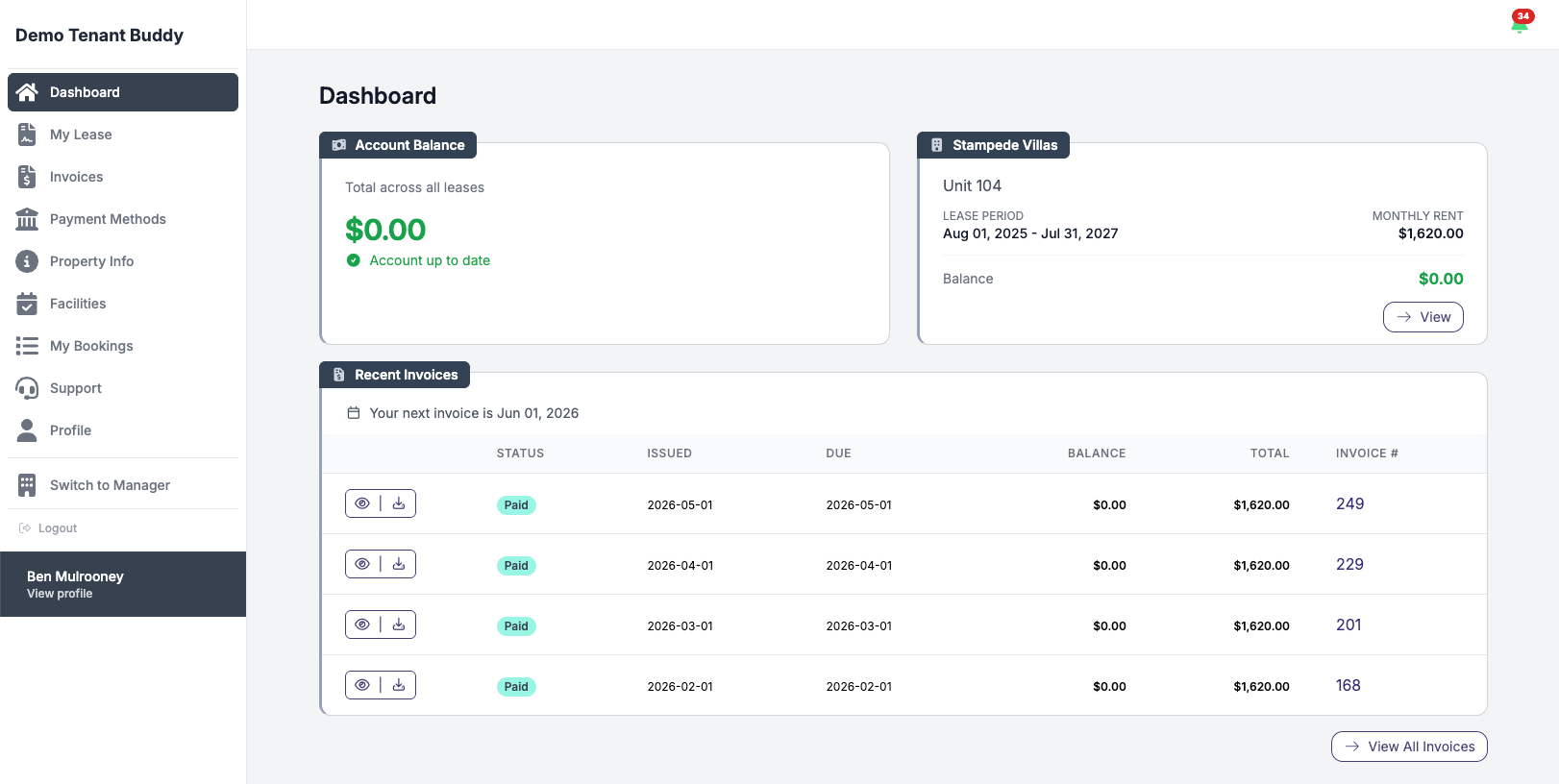
Task: Select Payment Methods from sidebar
Action: click(x=123, y=219)
